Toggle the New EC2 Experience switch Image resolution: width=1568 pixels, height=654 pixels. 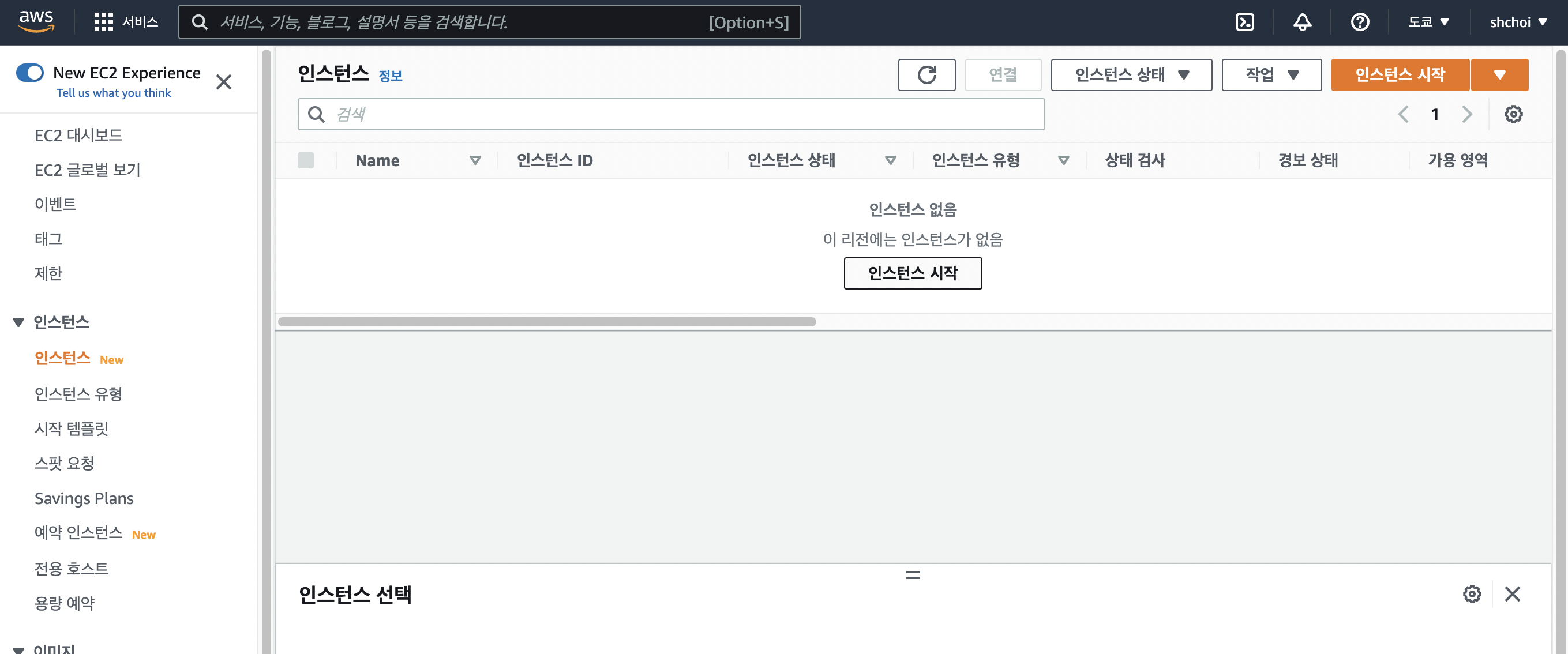tap(30, 73)
